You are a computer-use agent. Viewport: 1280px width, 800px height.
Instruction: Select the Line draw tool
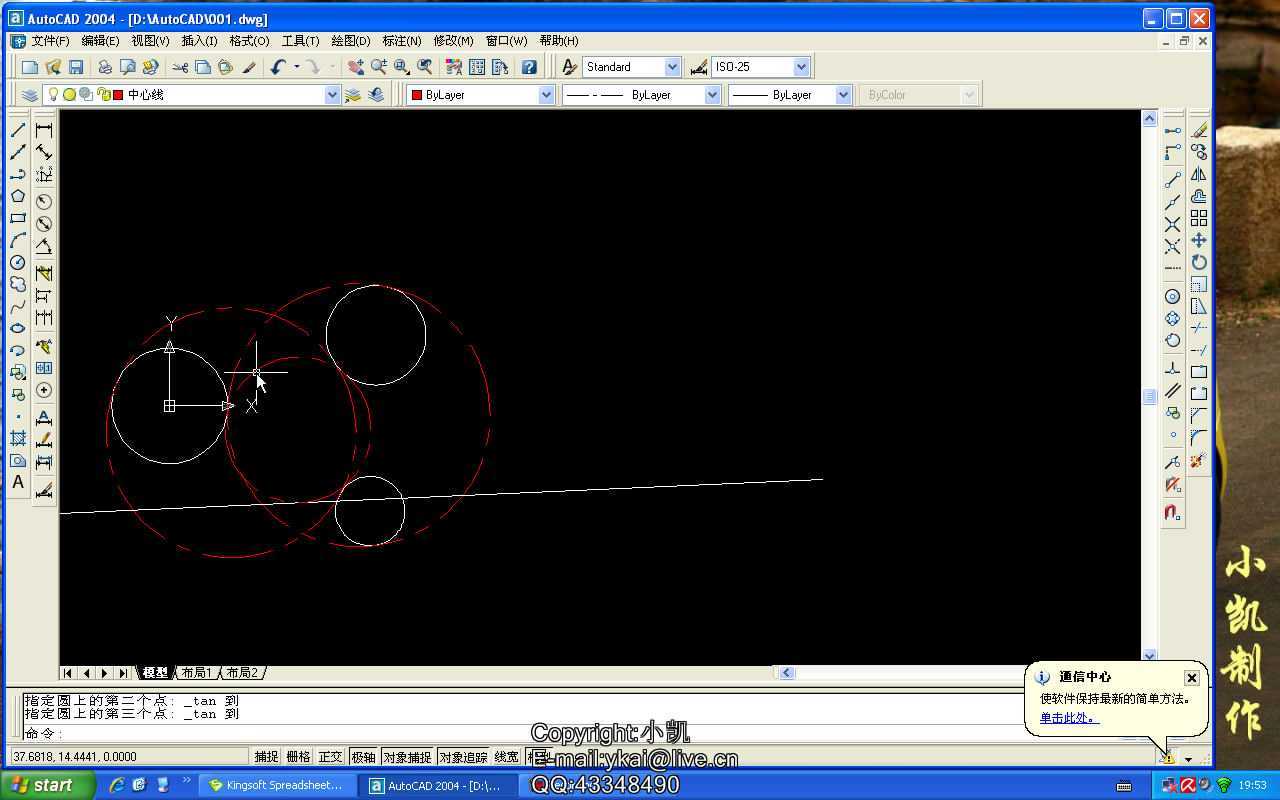[18, 130]
